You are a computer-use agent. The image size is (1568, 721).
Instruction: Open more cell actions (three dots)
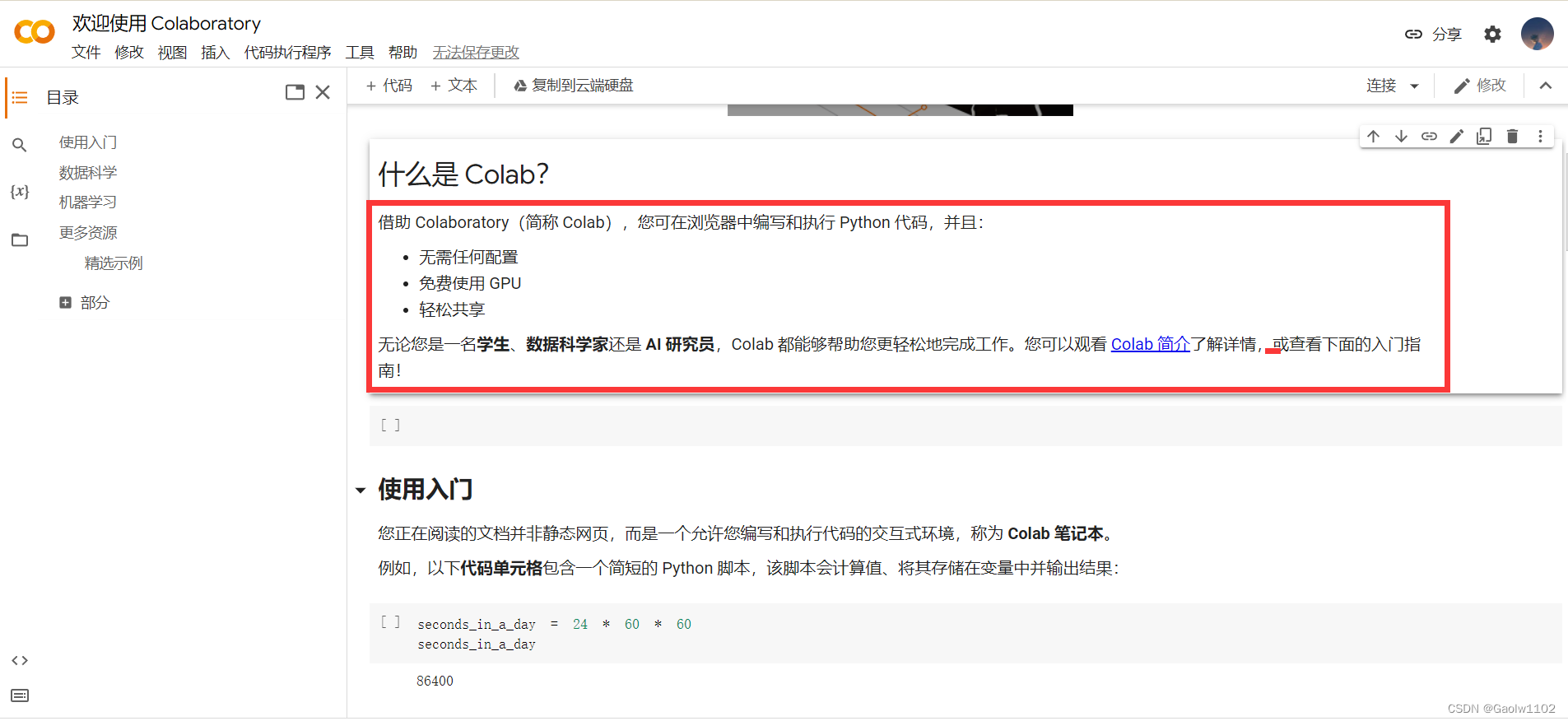coord(1540,136)
